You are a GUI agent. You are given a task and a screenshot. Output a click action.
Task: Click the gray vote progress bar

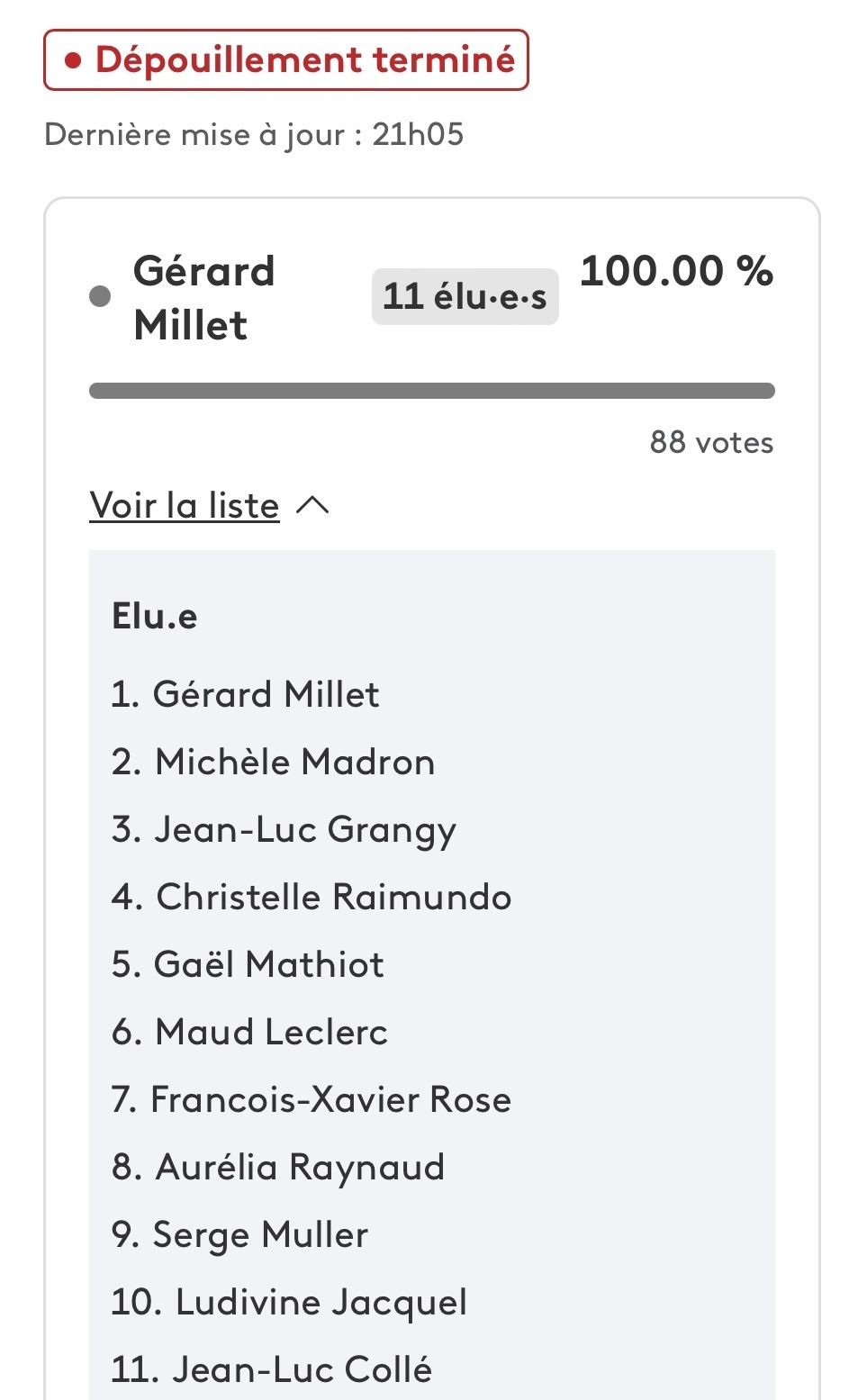tap(432, 391)
